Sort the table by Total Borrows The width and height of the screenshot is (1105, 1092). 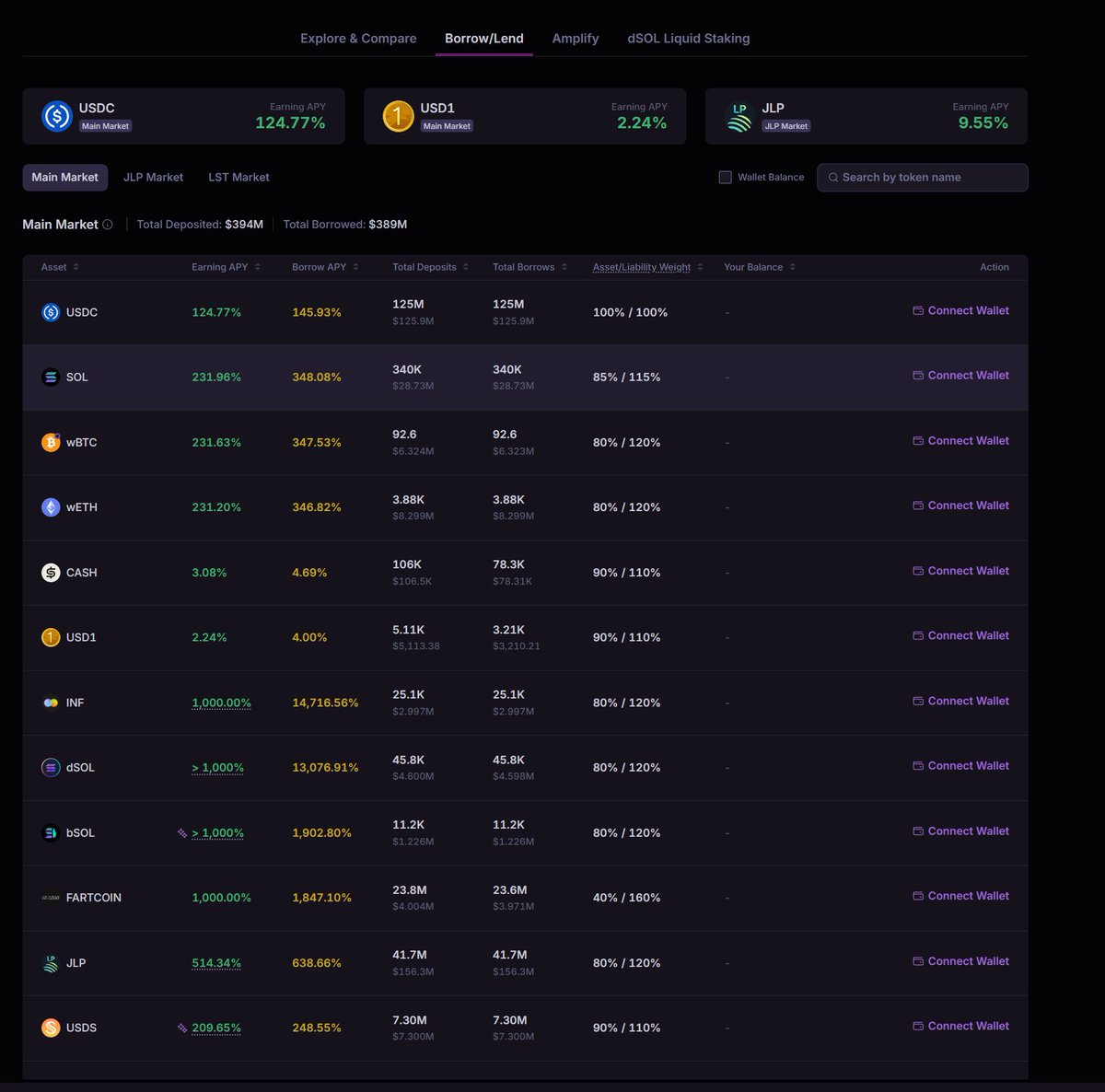point(529,267)
